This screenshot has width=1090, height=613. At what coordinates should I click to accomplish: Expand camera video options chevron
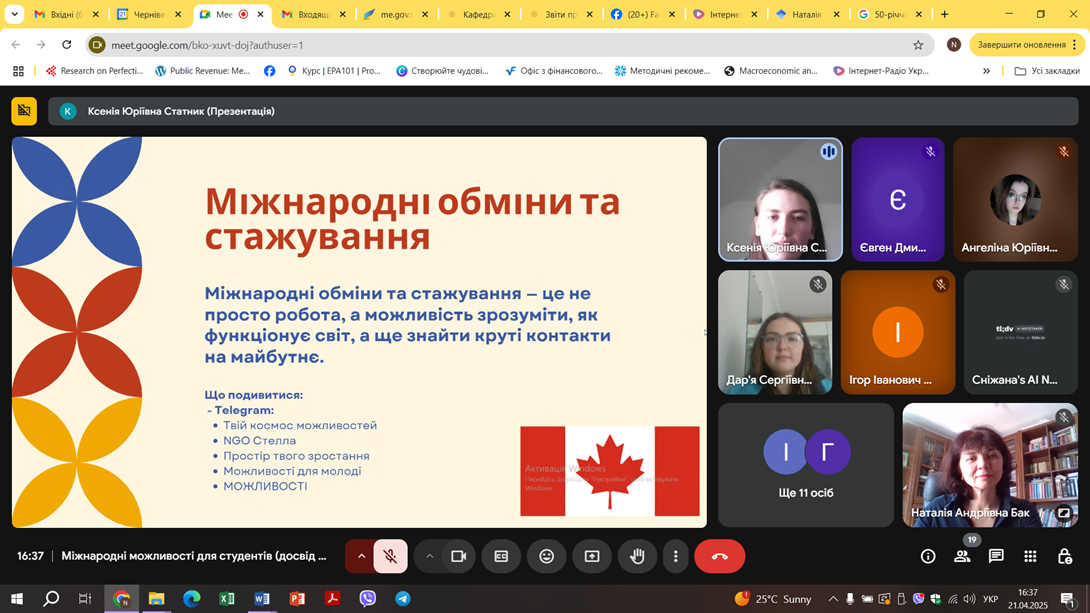(429, 557)
